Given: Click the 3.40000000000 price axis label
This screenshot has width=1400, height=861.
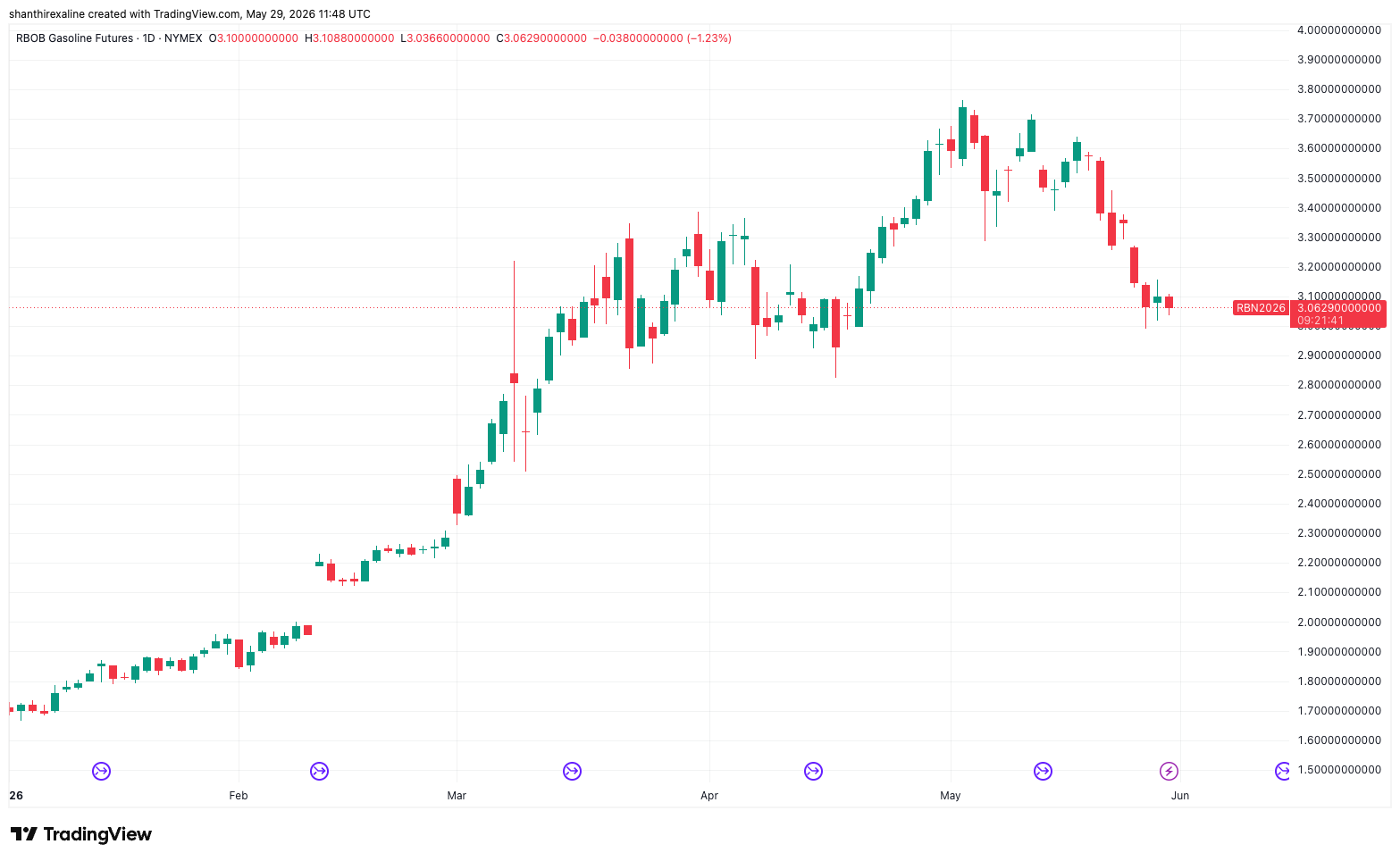Looking at the screenshot, I should [x=1339, y=208].
